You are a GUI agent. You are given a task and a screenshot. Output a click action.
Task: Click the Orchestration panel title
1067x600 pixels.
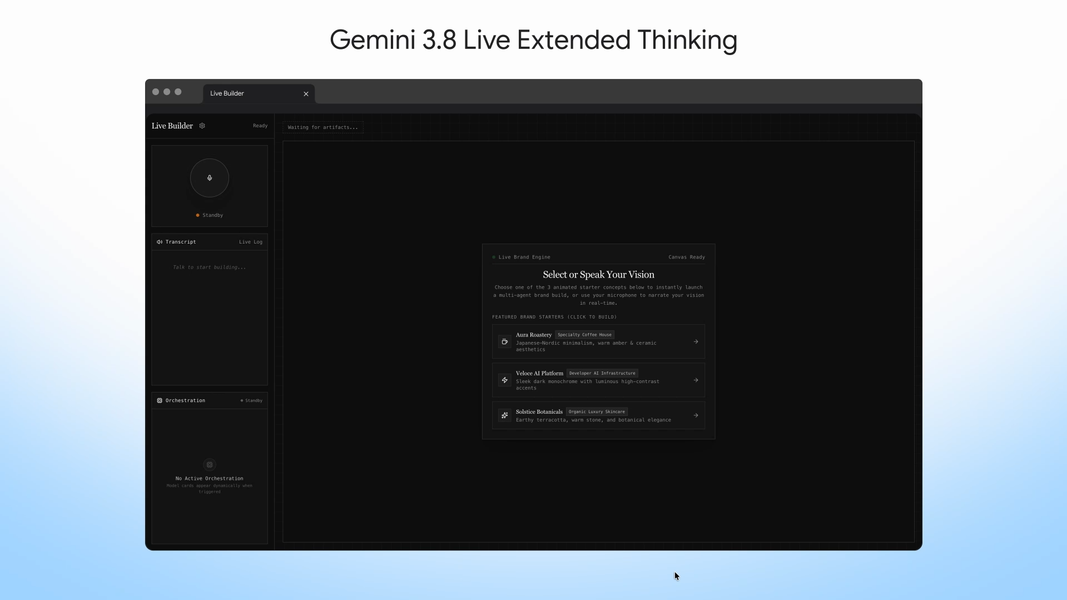185,401
